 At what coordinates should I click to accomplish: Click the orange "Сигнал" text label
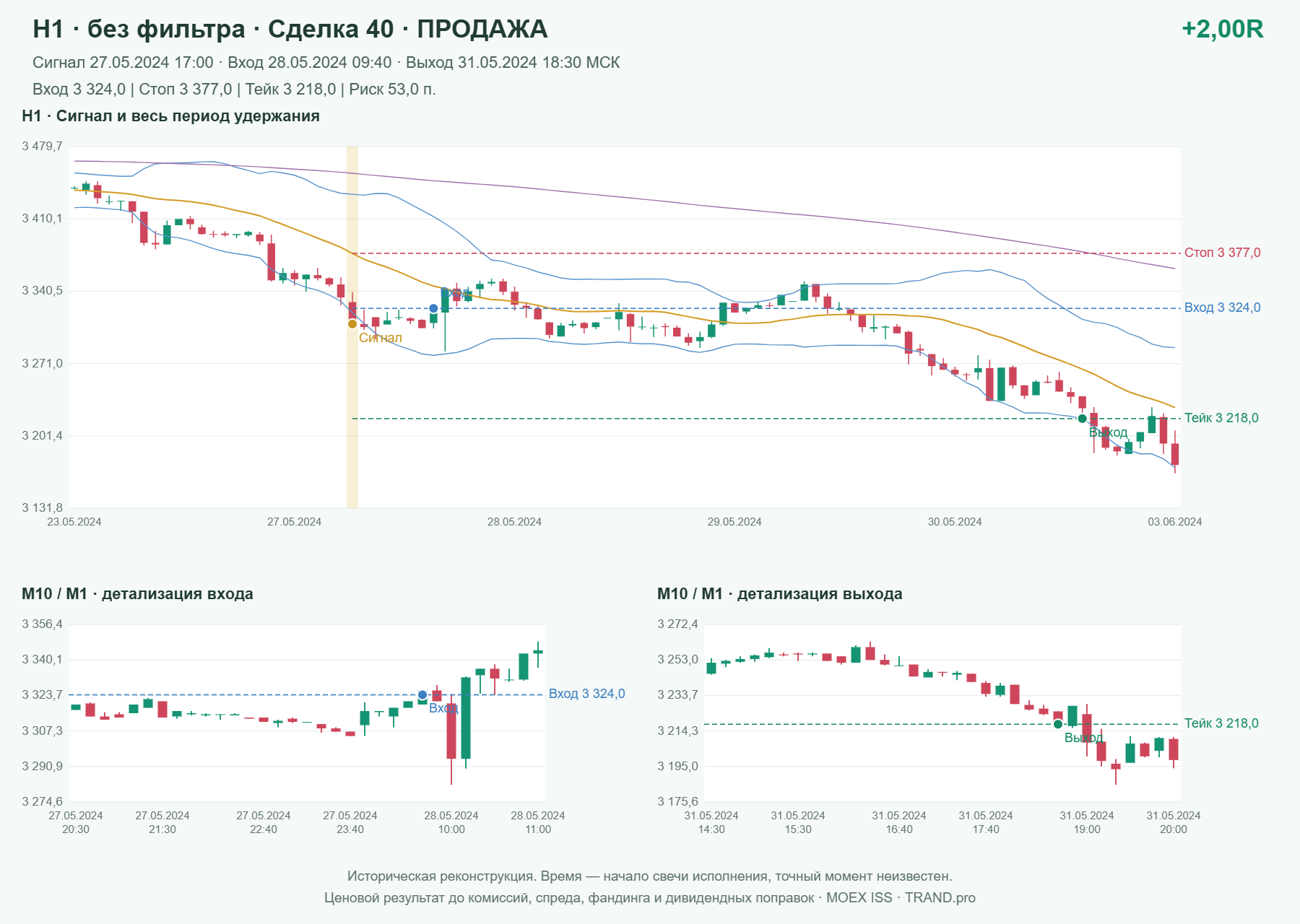tap(381, 338)
